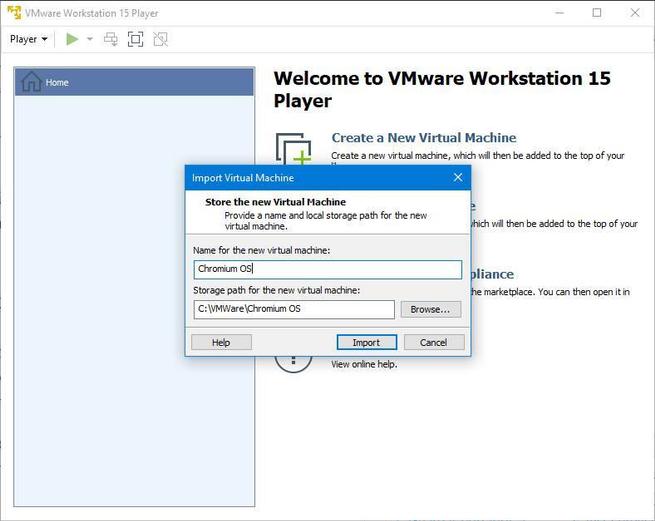Viewport: 655px width, 521px height.
Task: Click 'Storage path for the new virtual machine:' label
Action: [x=277, y=290]
